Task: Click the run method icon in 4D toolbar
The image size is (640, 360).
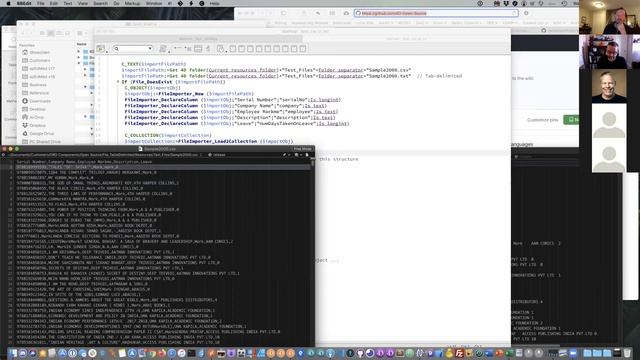Action: coord(101,49)
